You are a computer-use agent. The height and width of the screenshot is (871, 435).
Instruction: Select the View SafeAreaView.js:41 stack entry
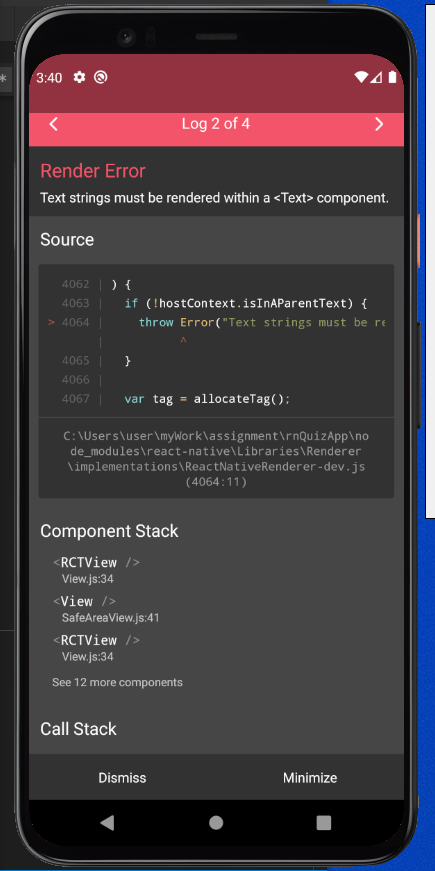pyautogui.click(x=106, y=609)
